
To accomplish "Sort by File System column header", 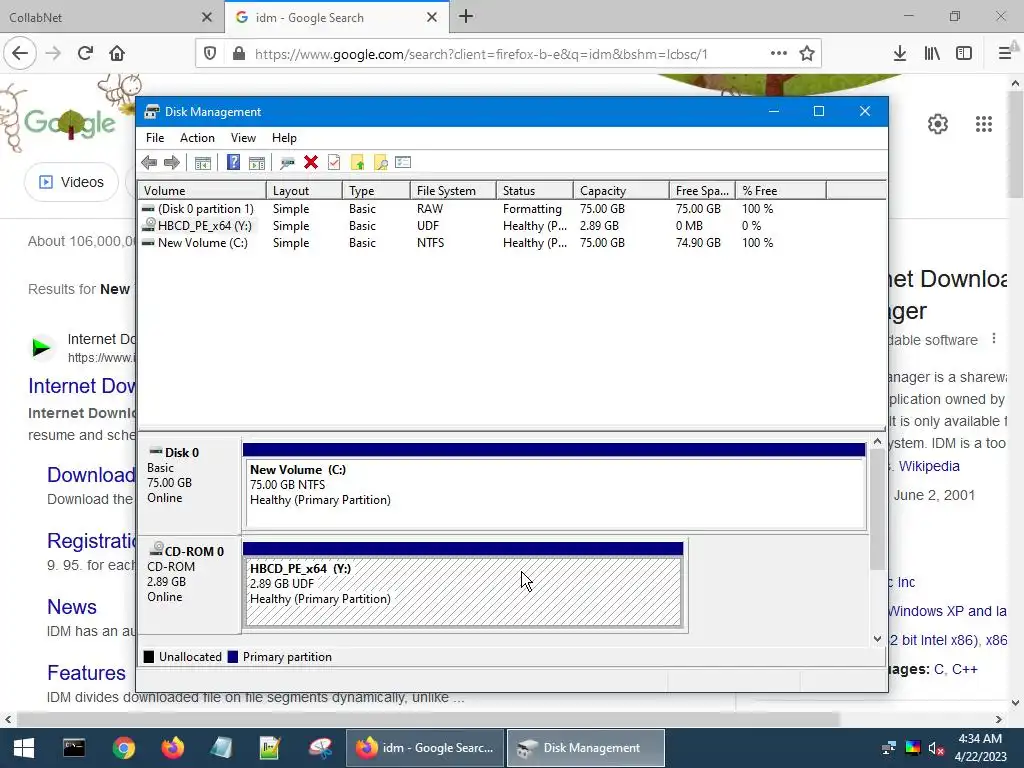I will pyautogui.click(x=453, y=191).
